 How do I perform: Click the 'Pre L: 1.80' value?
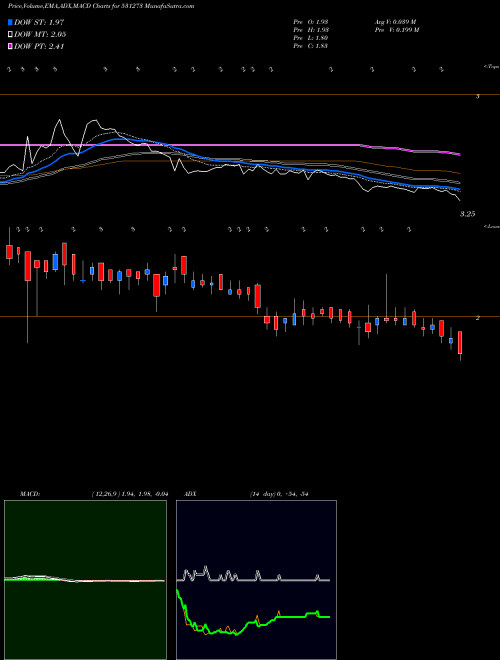tap(311, 38)
